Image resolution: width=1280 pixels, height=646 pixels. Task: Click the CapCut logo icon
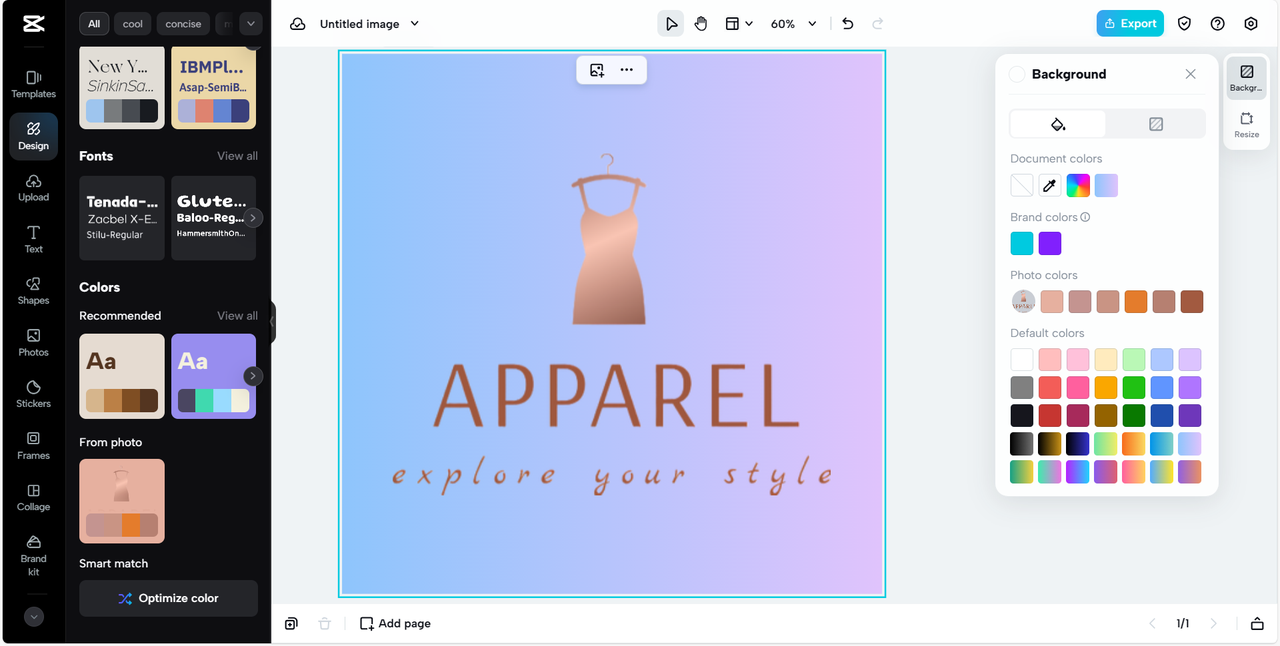[x=33, y=24]
